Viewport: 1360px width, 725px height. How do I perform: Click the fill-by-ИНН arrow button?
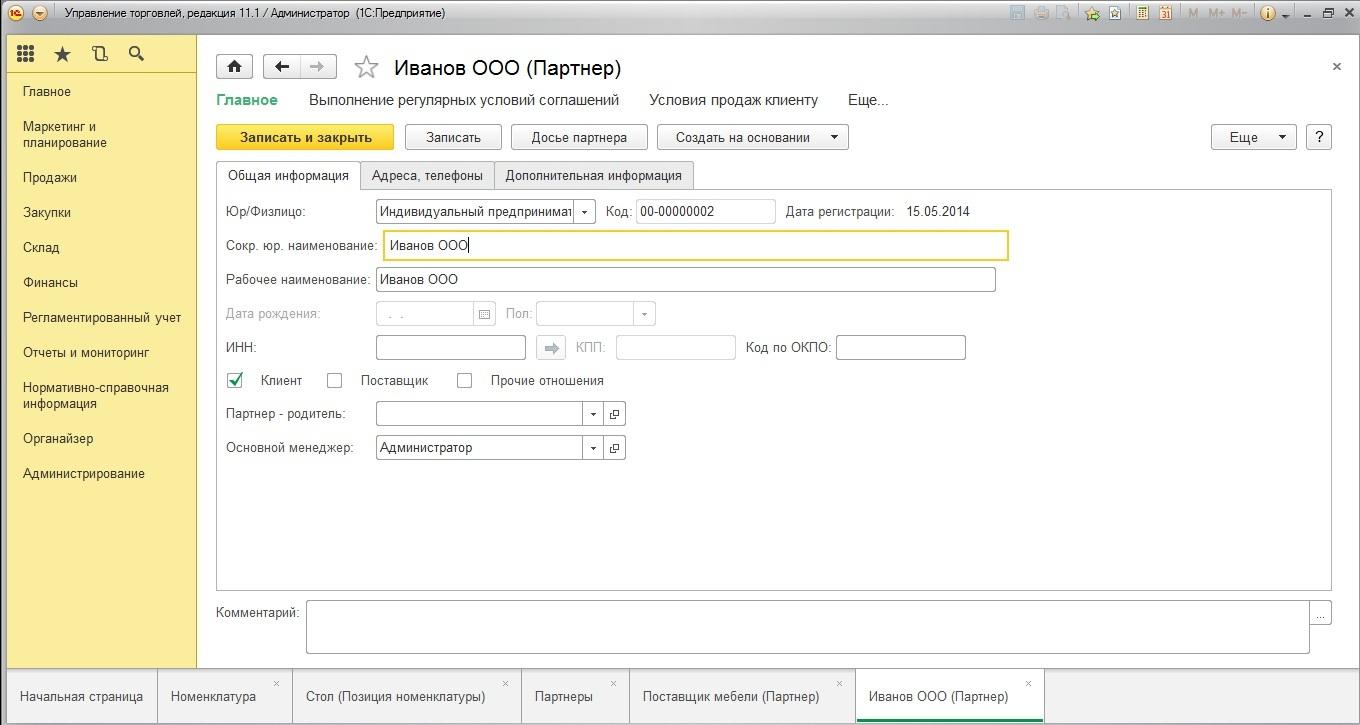[551, 348]
